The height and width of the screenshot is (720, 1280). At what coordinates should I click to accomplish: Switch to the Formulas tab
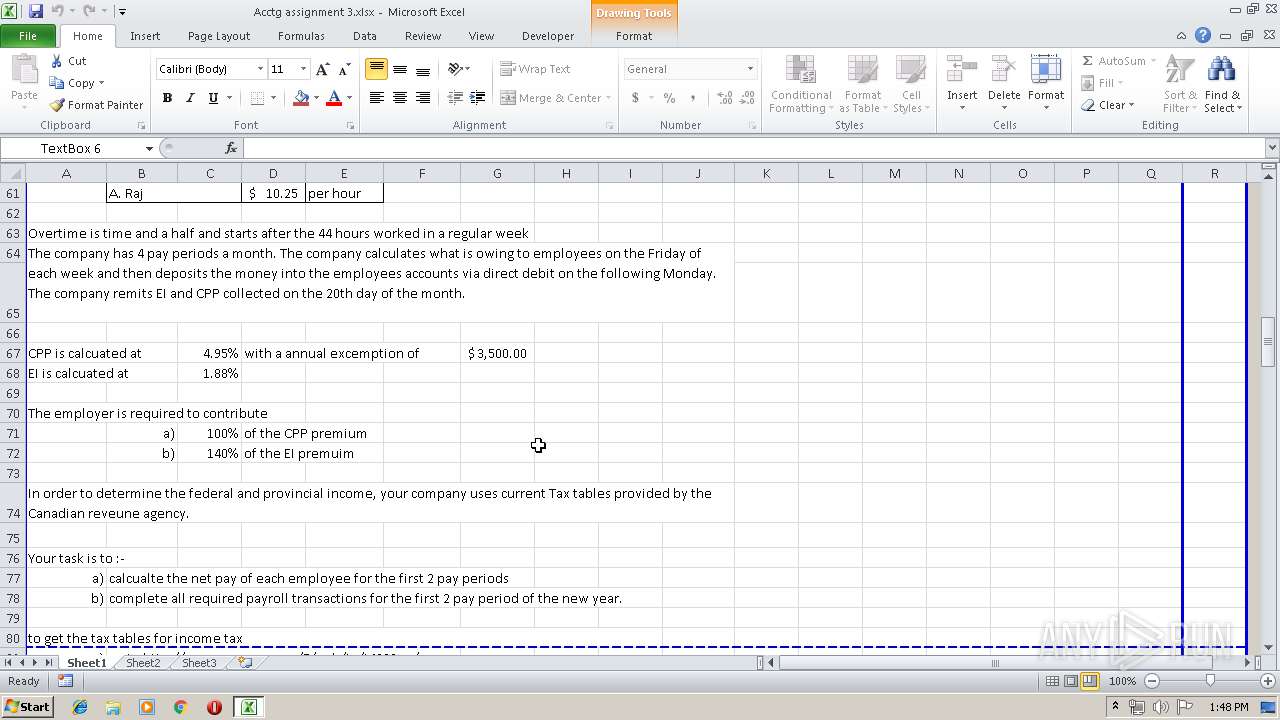tap(301, 35)
